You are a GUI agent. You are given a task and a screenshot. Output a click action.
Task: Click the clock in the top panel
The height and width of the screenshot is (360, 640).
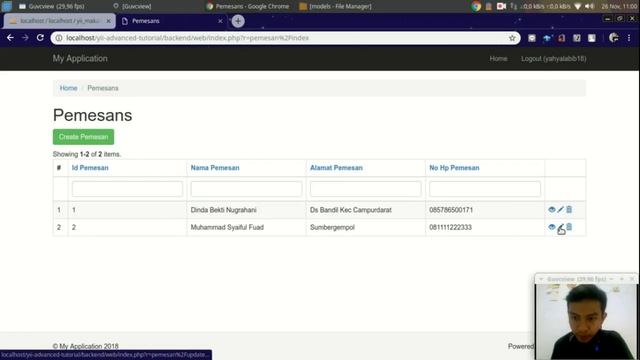click(619, 6)
